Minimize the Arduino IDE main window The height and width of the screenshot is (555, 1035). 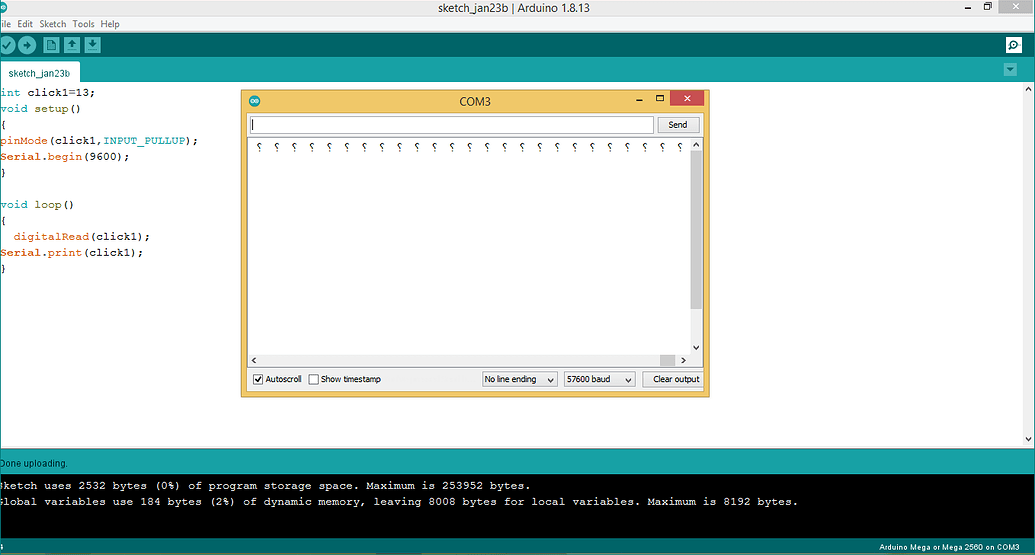tap(968, 8)
